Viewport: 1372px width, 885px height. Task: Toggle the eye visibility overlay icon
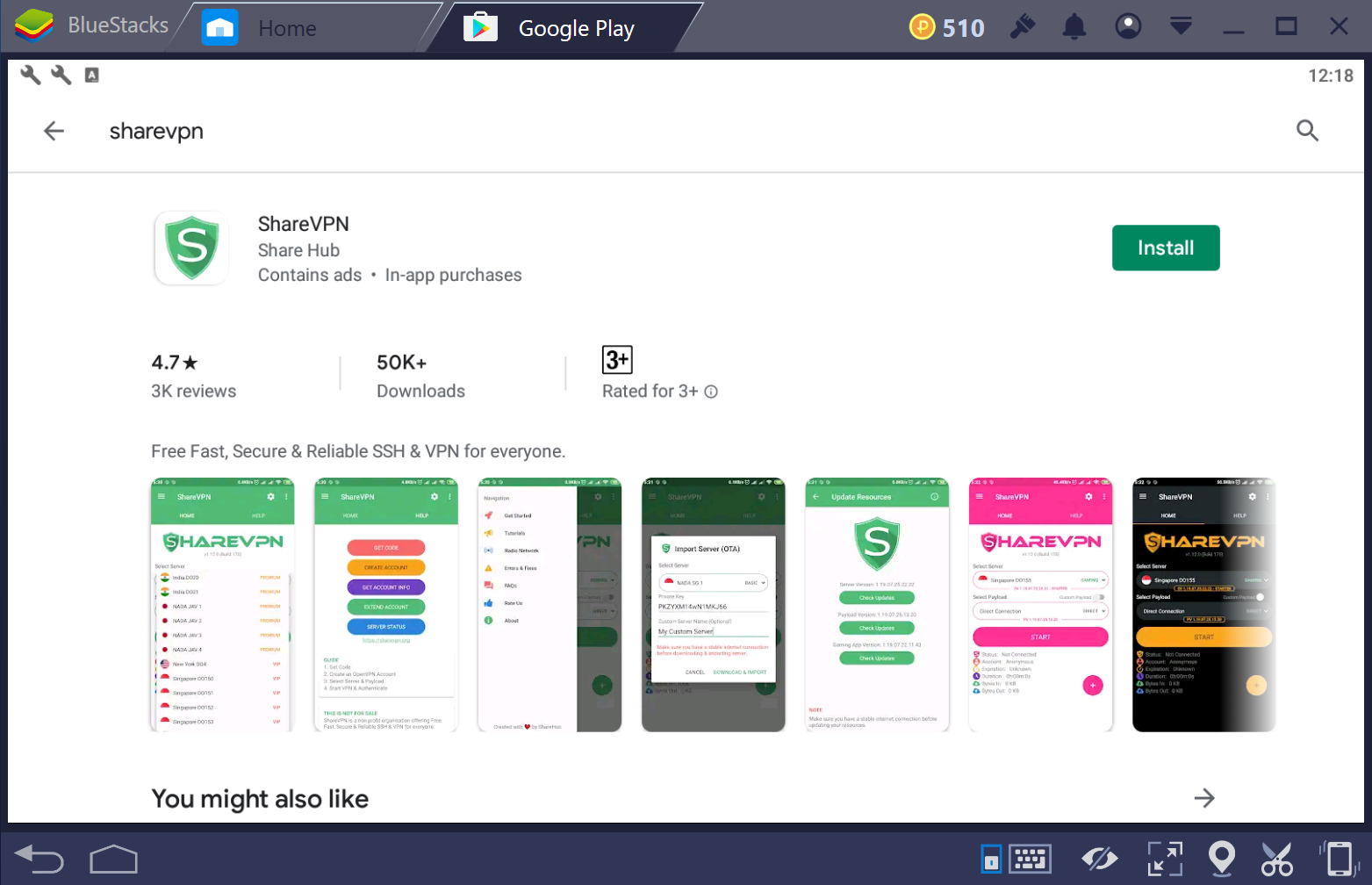pyautogui.click(x=1099, y=859)
